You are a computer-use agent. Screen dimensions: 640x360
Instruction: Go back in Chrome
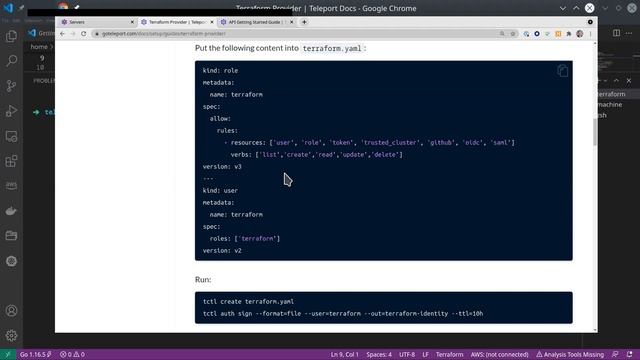click(62, 33)
